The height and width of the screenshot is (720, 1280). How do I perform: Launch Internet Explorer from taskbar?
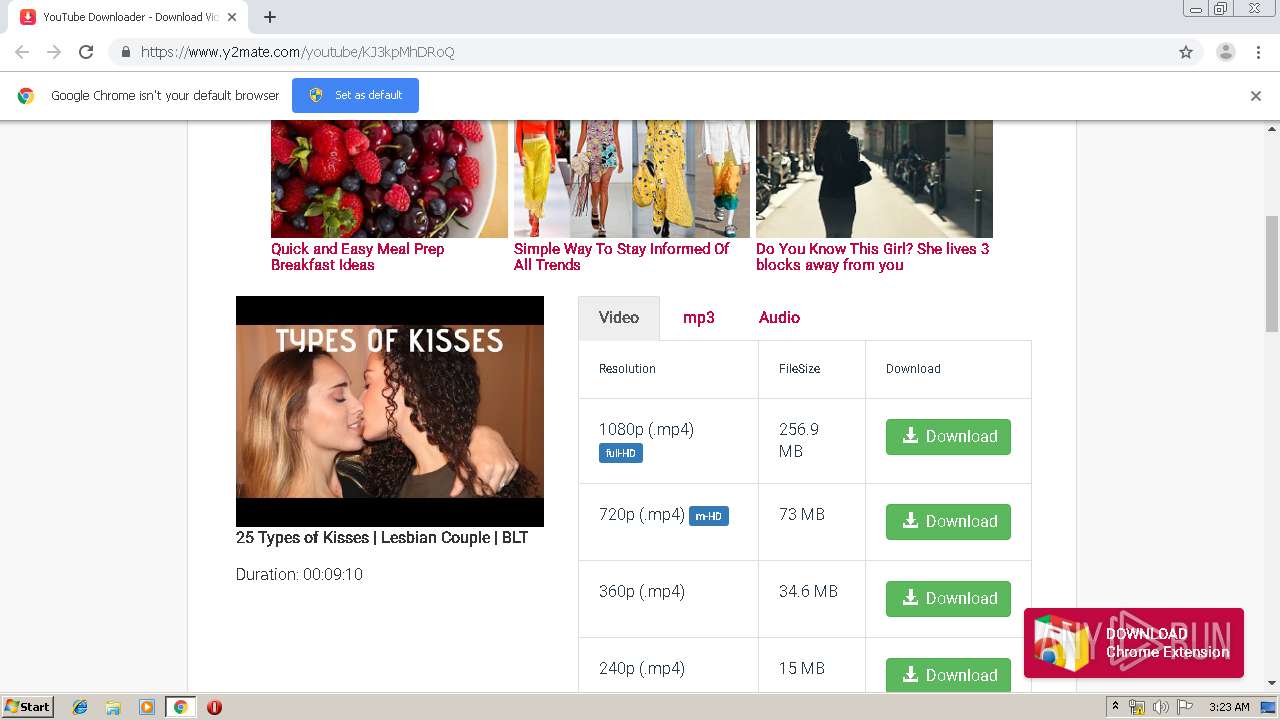pyautogui.click(x=80, y=707)
